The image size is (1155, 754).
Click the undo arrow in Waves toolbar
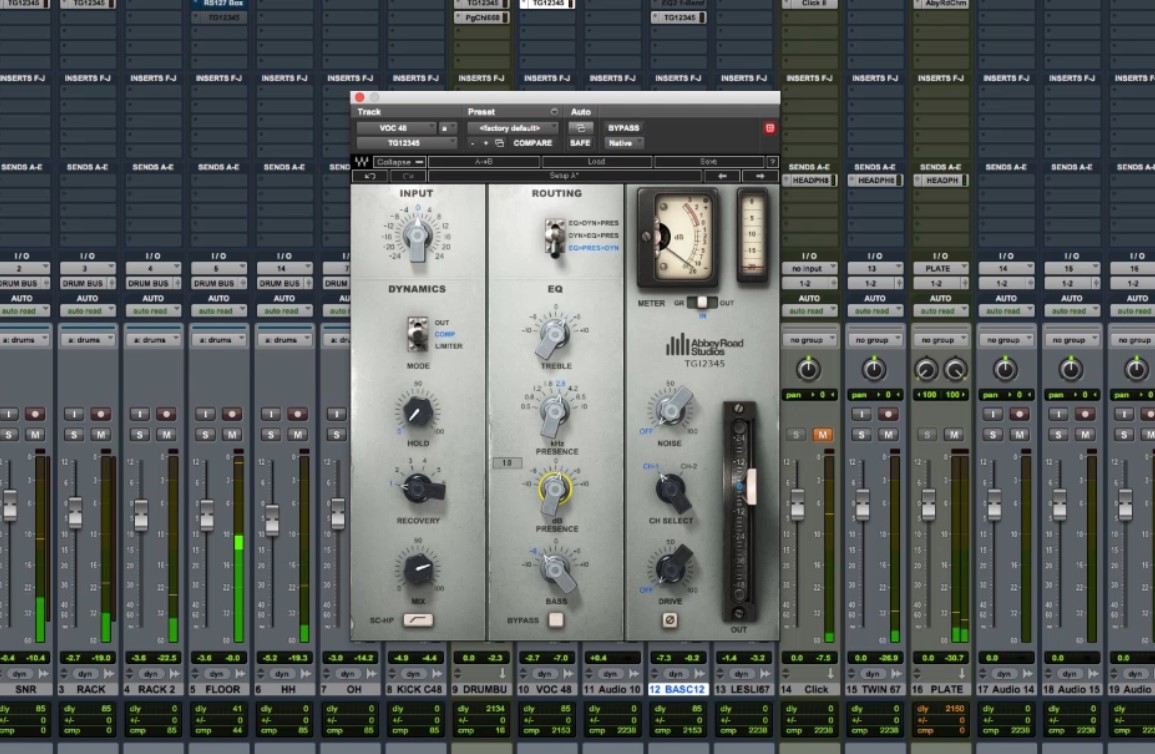click(371, 176)
